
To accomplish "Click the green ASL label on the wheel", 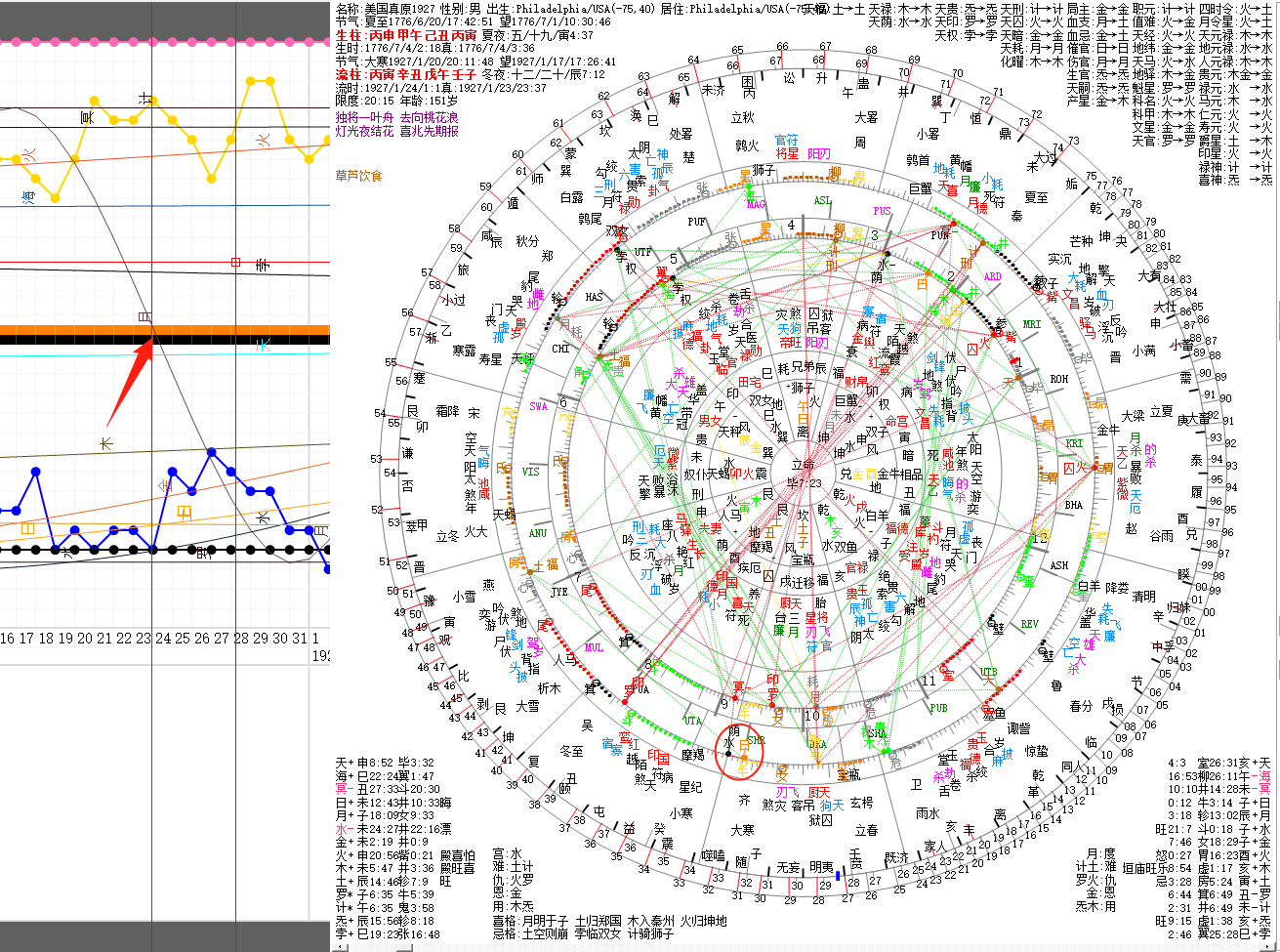I will click(823, 200).
